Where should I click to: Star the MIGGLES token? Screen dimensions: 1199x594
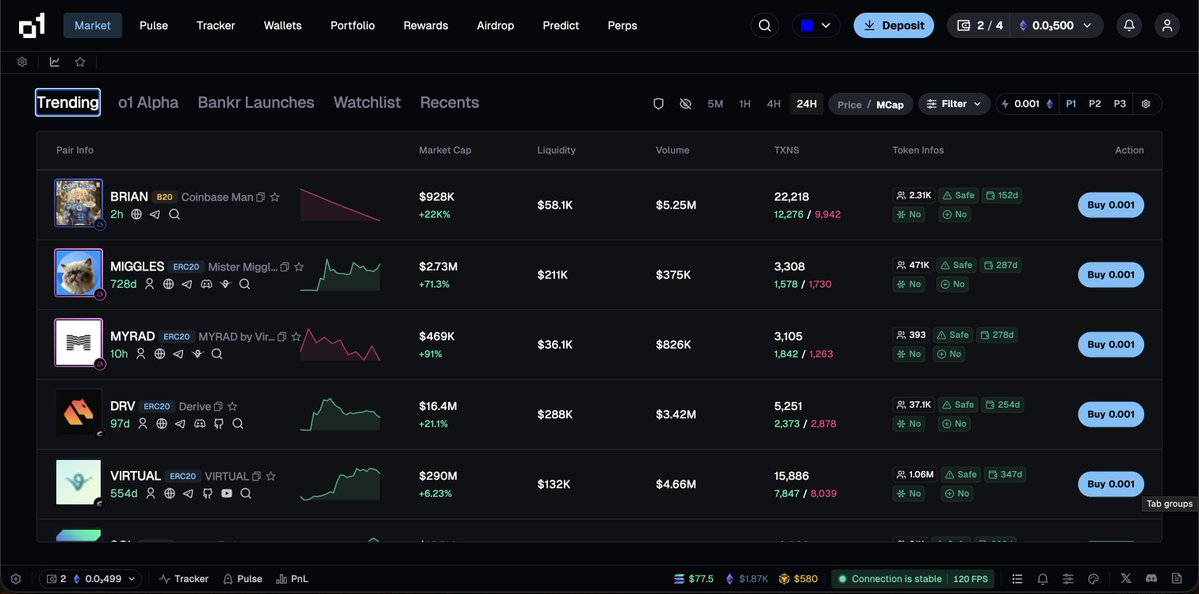point(299,267)
